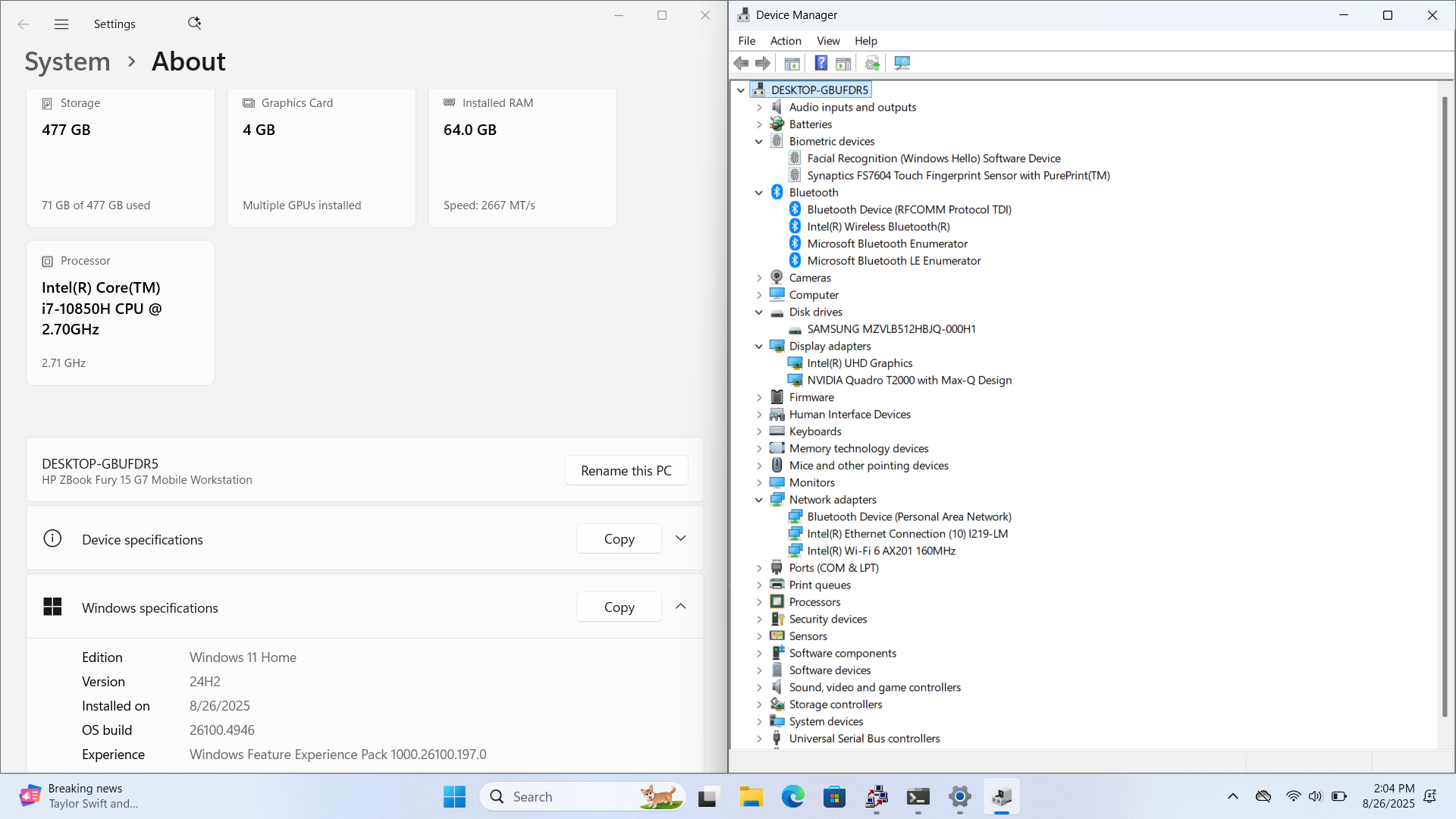Select Bluetooth Device (RFCOMM Protocol TDI)
Viewport: 1456px width, 819px height.
point(909,209)
